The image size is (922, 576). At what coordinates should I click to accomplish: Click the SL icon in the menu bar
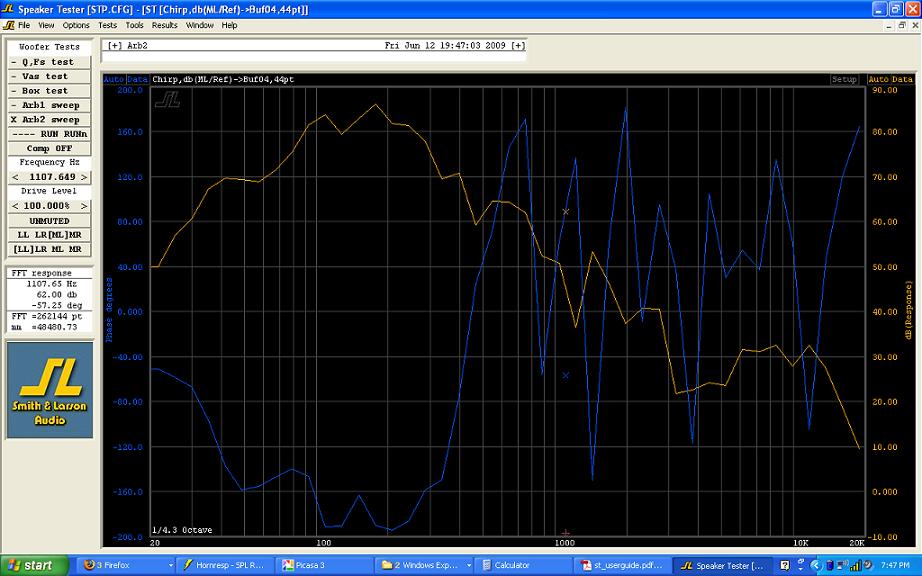pos(8,25)
